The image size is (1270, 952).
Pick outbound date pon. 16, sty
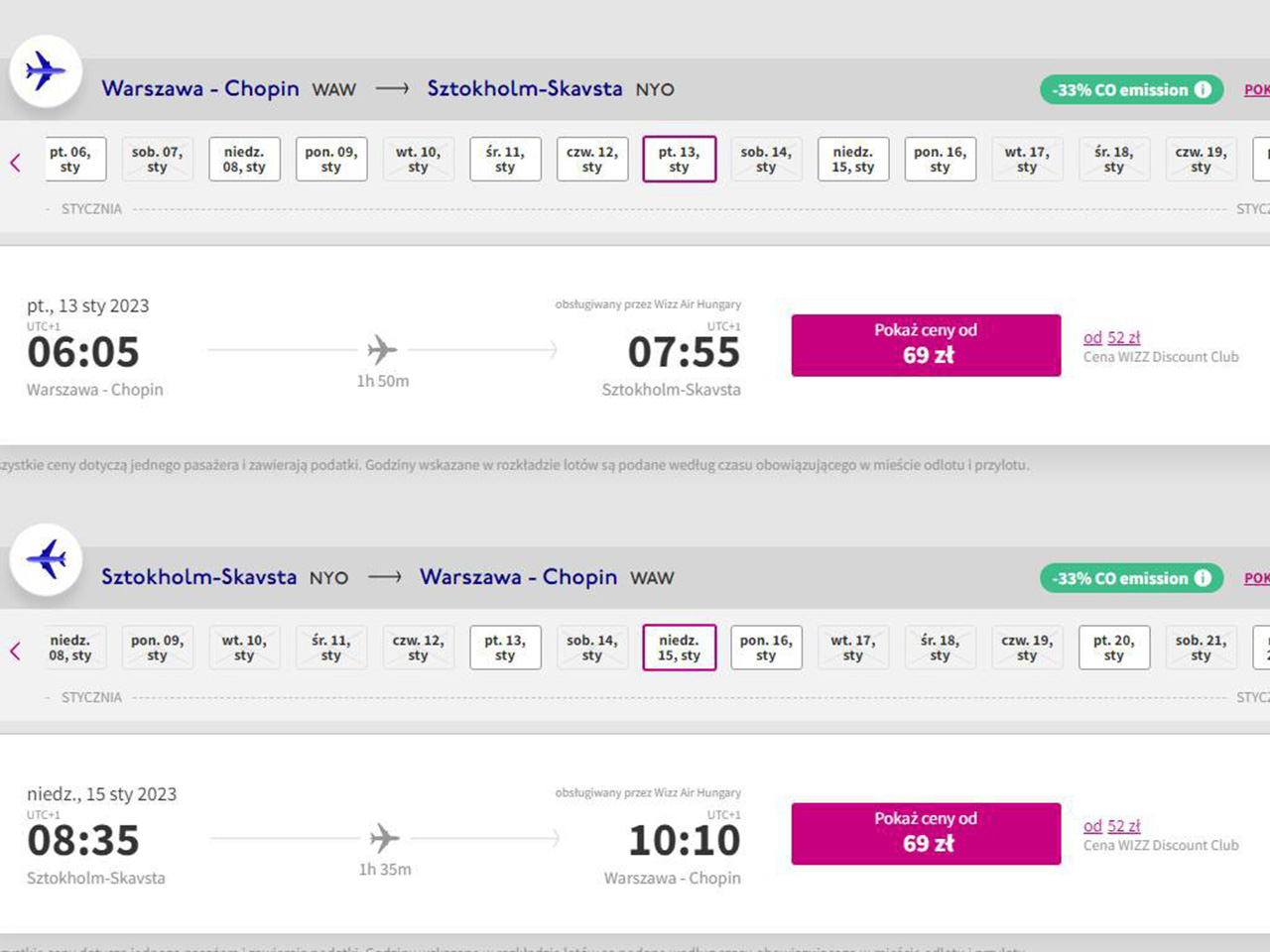940,160
